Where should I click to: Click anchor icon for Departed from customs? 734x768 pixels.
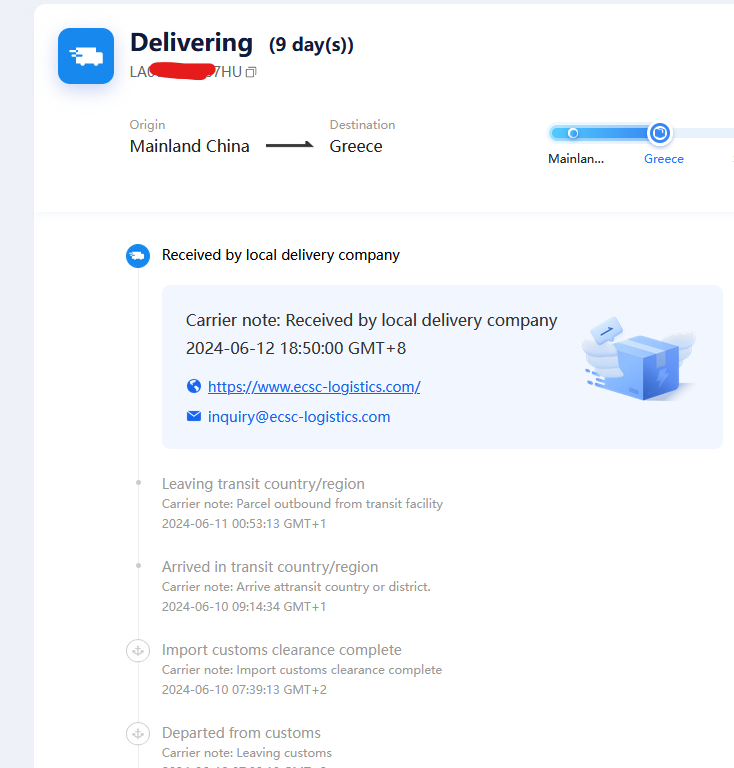click(138, 734)
